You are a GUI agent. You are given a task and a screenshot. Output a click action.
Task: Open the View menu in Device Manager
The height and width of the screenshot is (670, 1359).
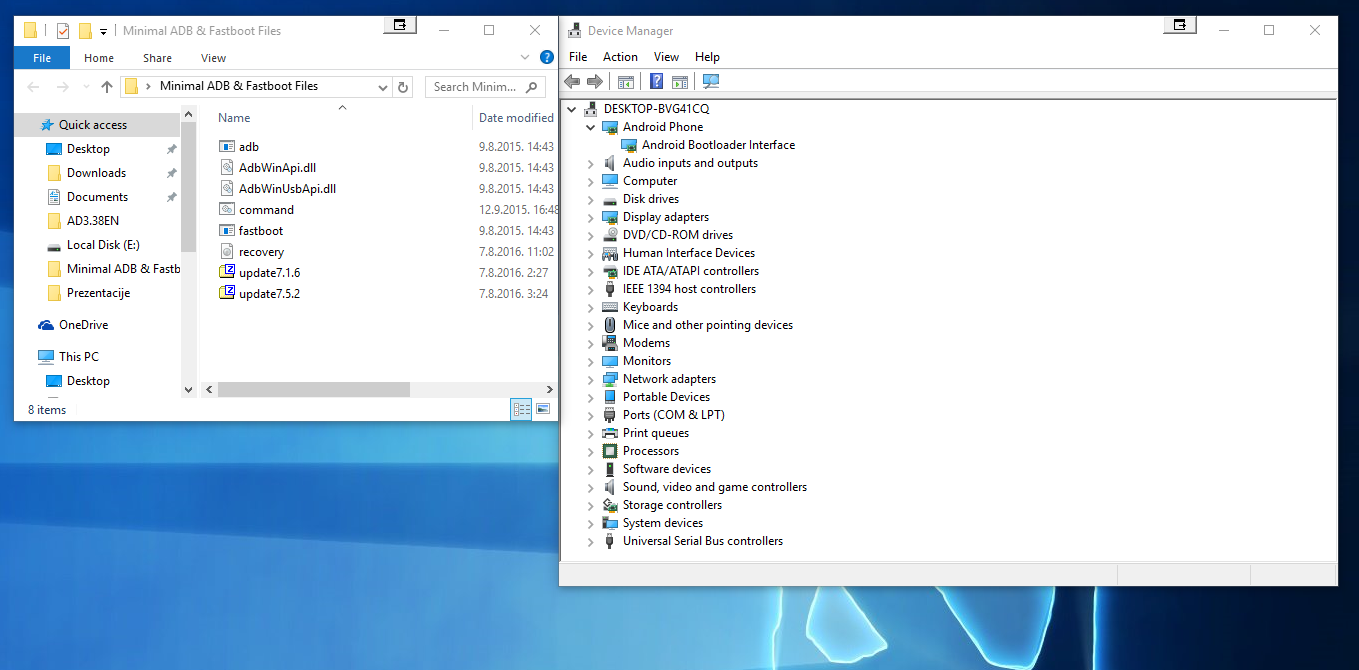point(666,57)
